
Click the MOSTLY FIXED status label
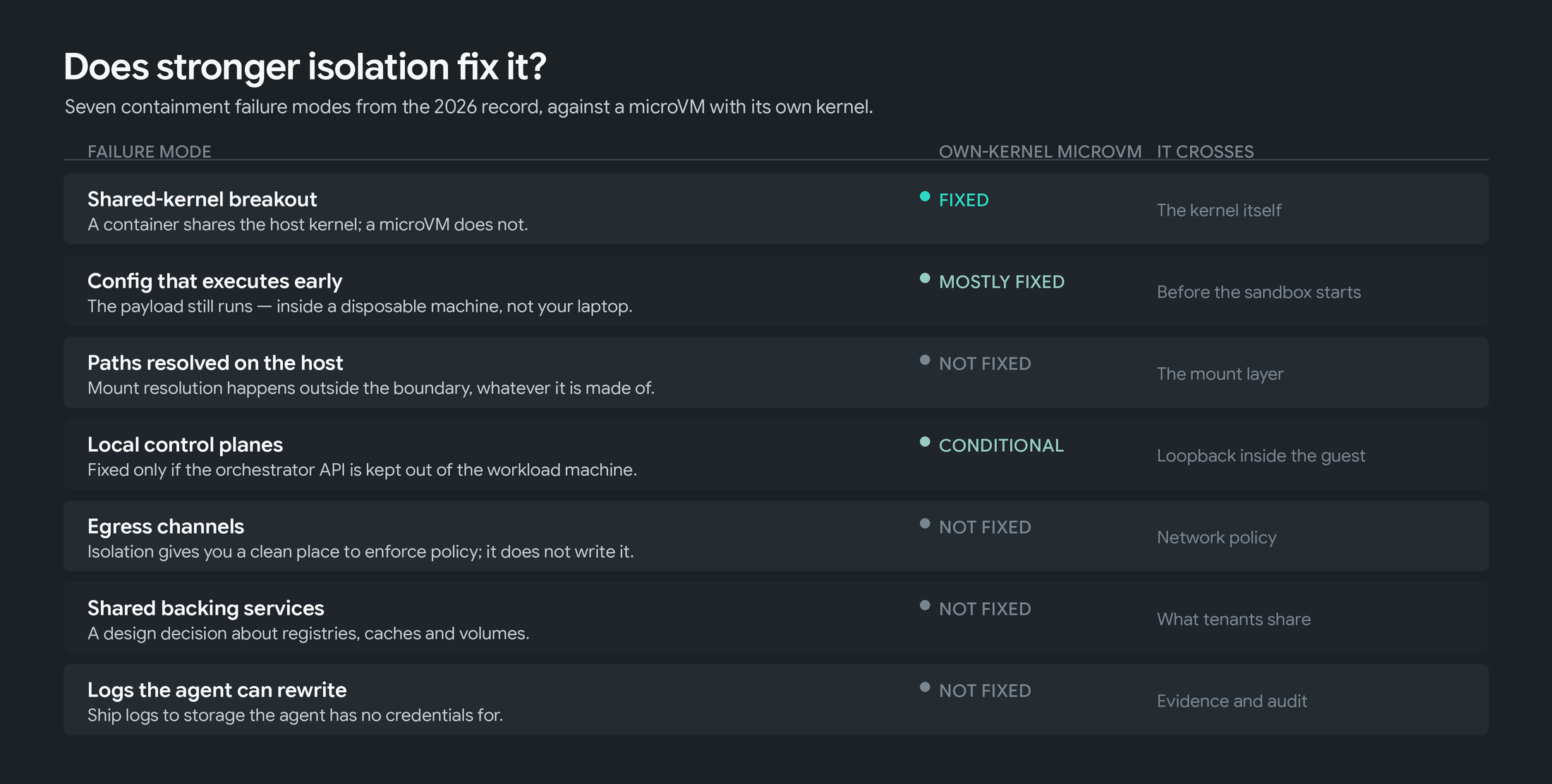click(x=1002, y=282)
